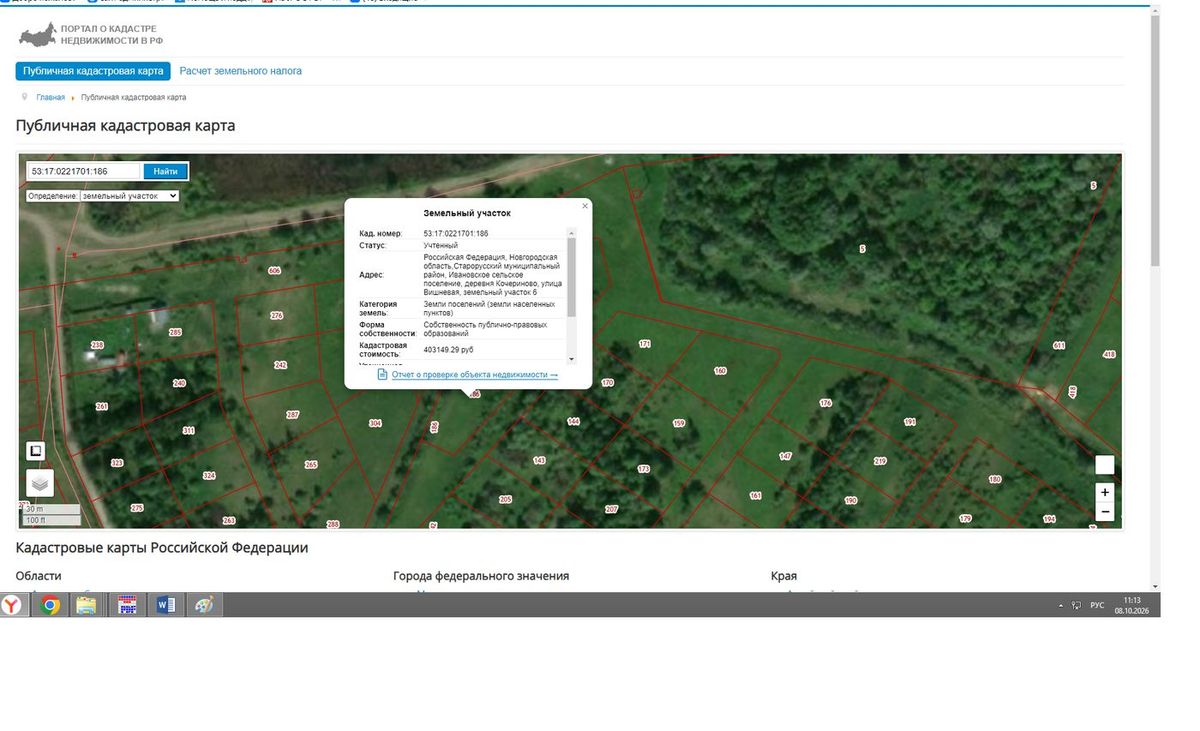Click the Города федерального значения heading
Image resolution: width=1200 pixels, height=731 pixels.
click(x=481, y=576)
